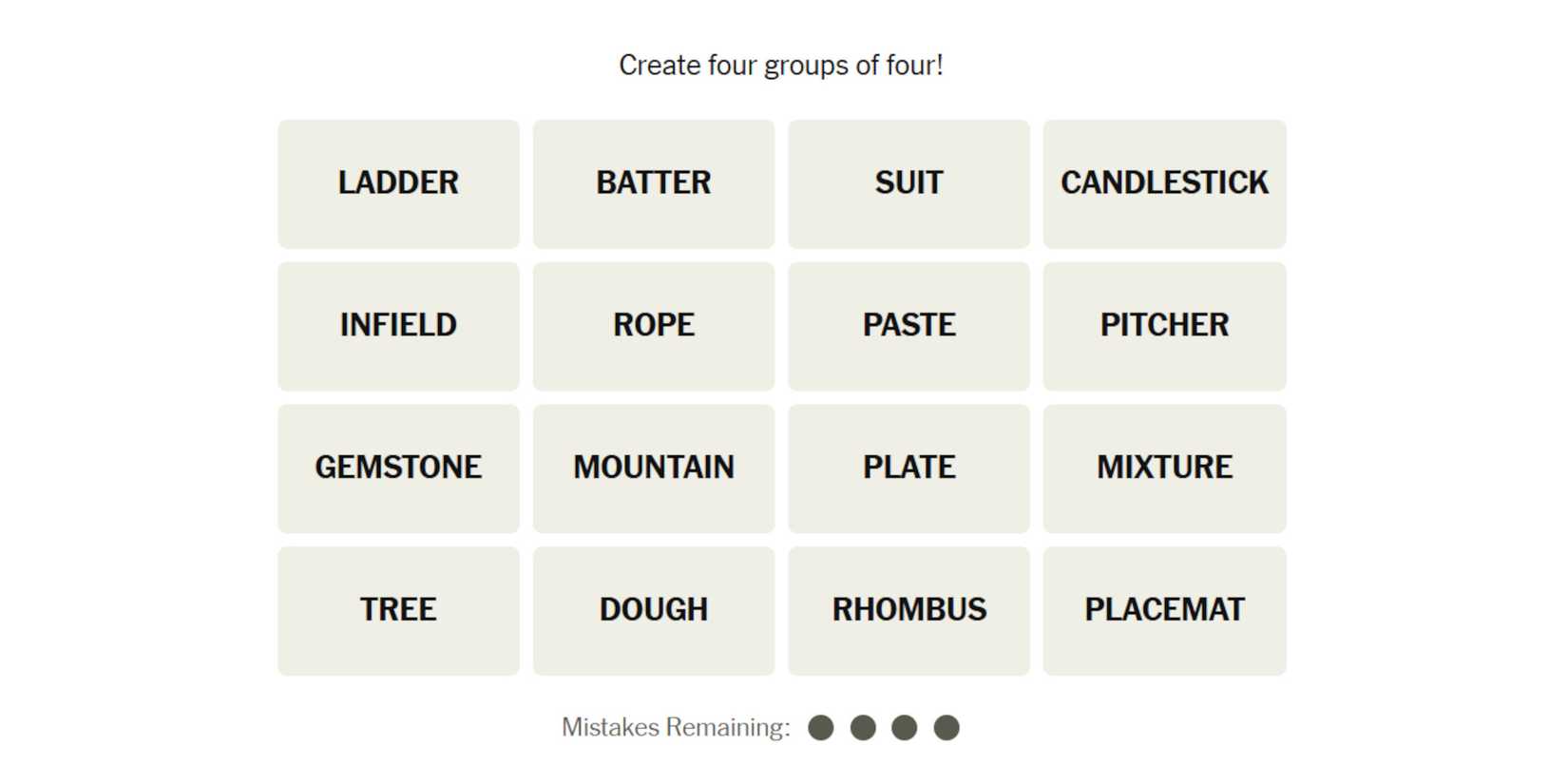Image resolution: width=1568 pixels, height=784 pixels.
Task: Choose the MIXTURE word tile
Action: tap(1164, 468)
